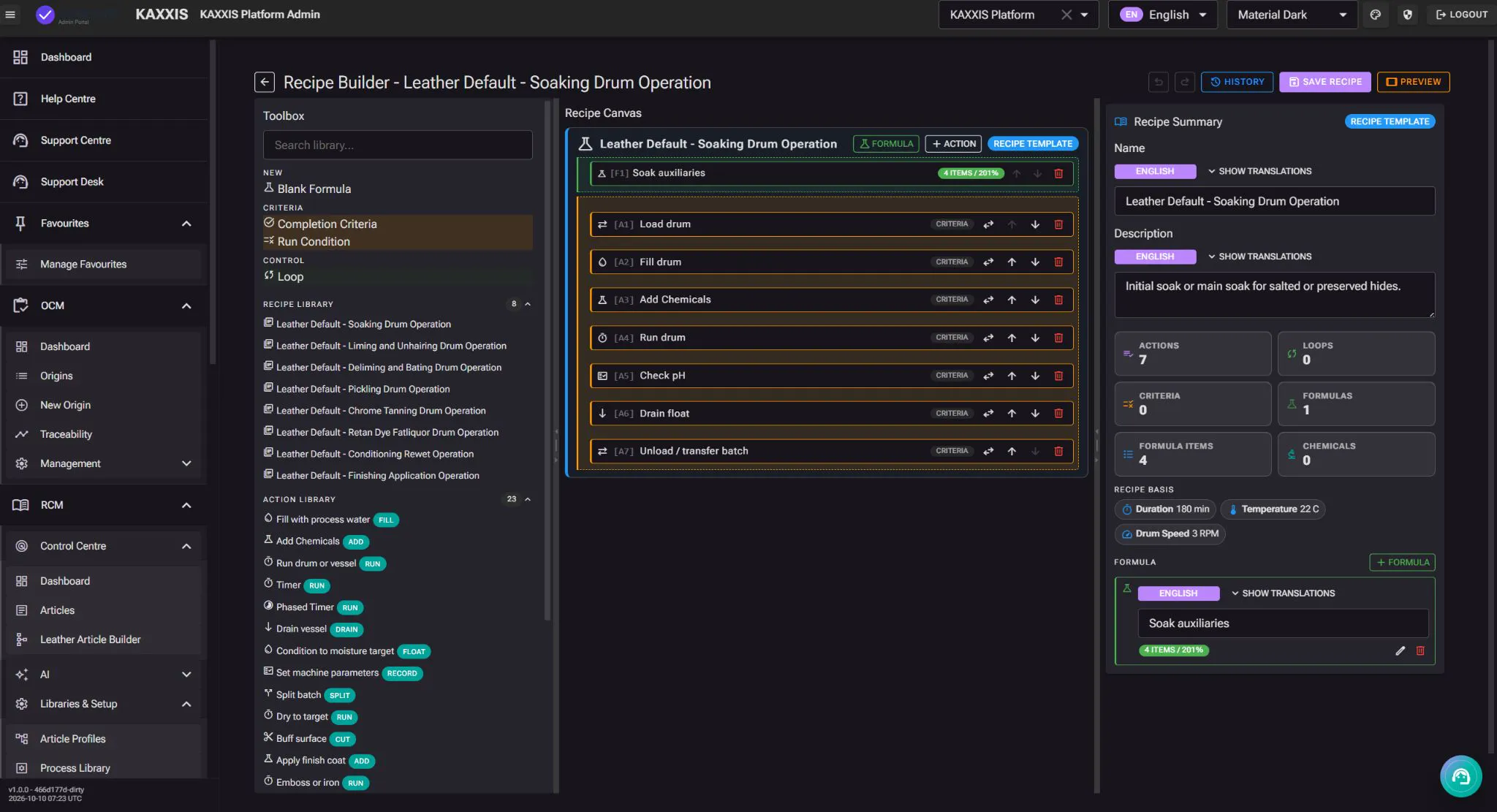Move Drain float action up
This screenshot has height=812, width=1497.
click(1012, 414)
